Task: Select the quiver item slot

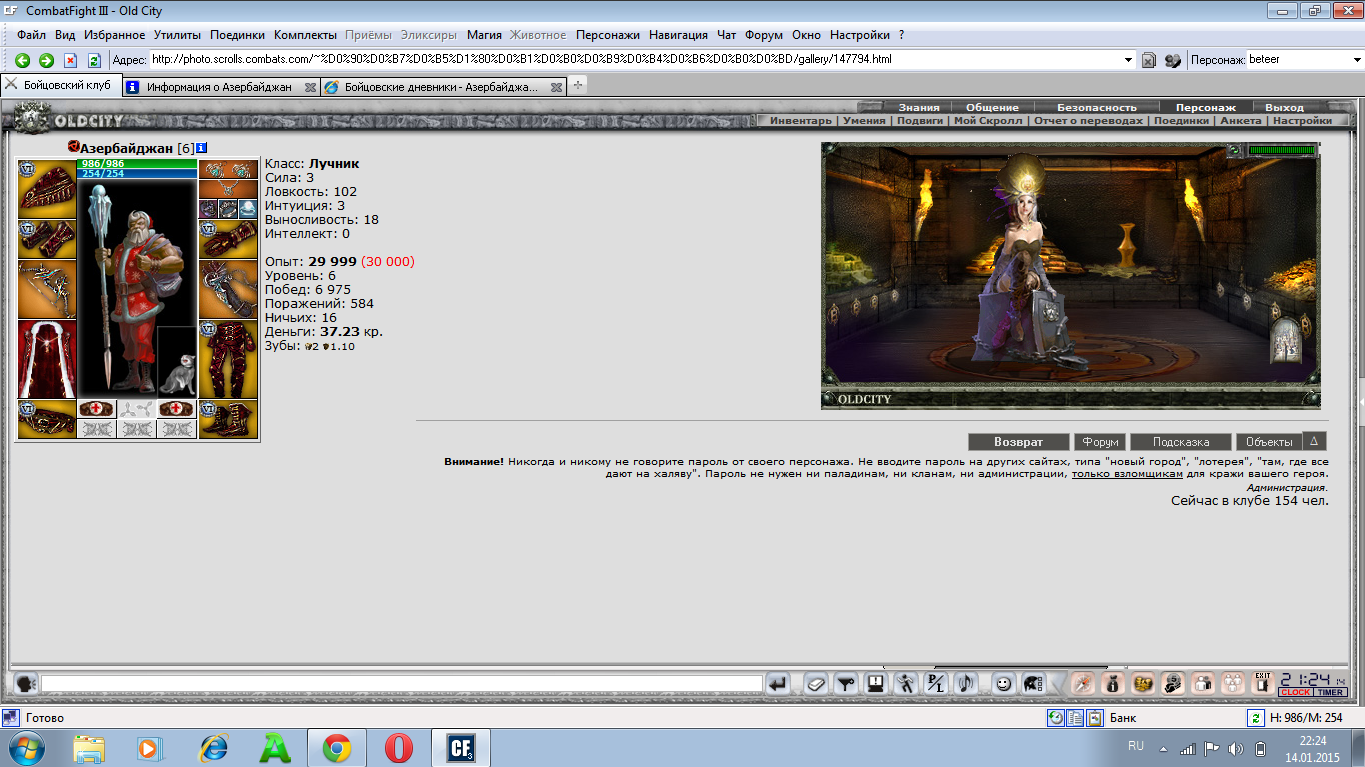Action: point(228,289)
